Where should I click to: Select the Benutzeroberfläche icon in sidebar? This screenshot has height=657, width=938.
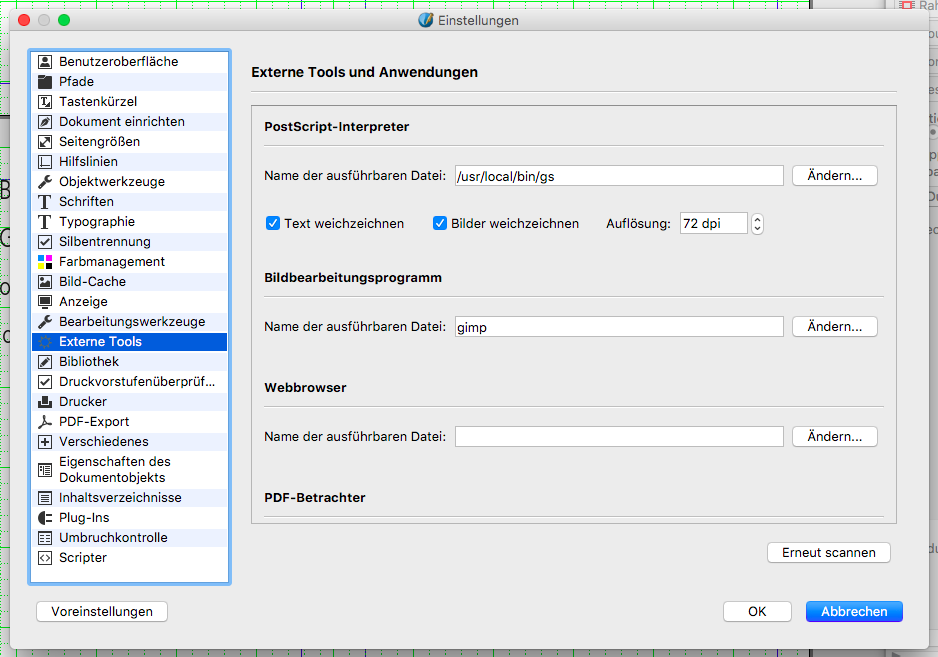44,62
